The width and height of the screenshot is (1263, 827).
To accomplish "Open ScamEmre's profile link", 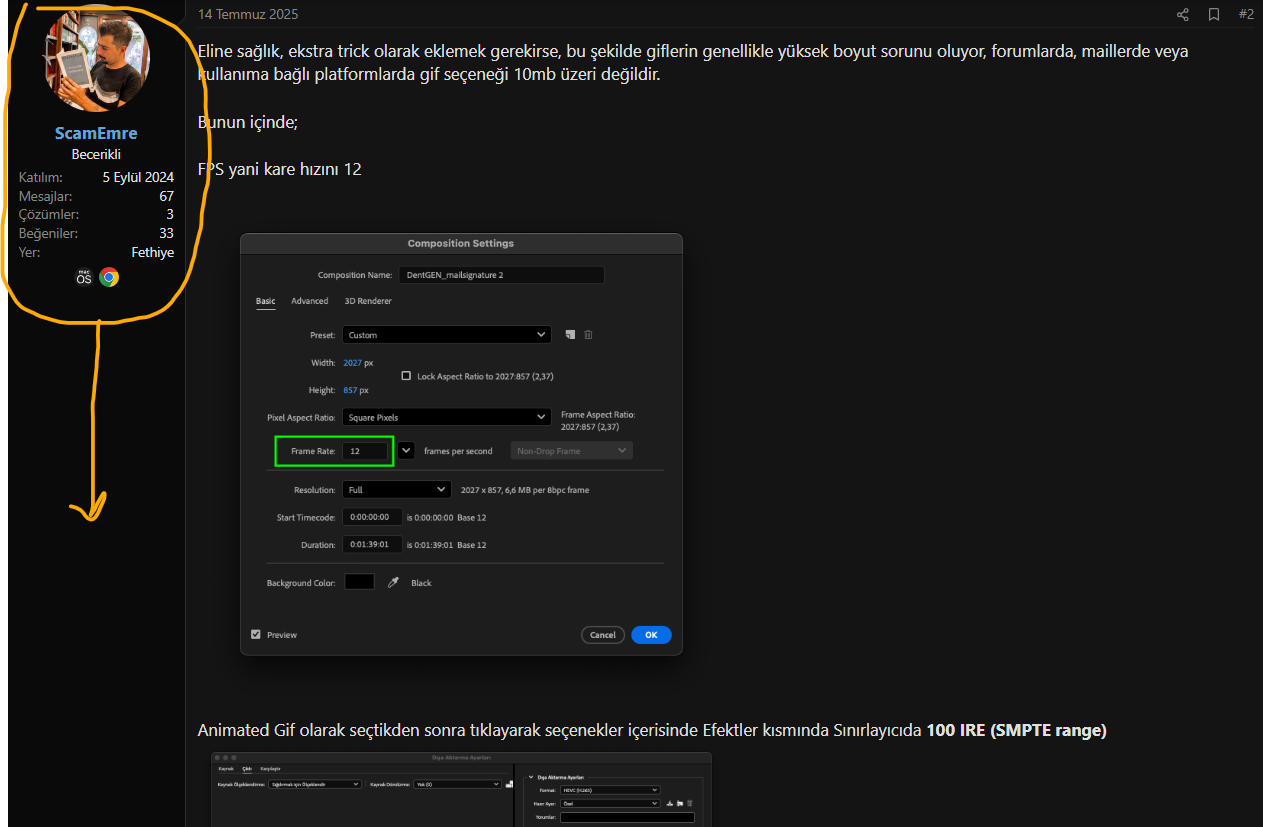I will click(x=96, y=133).
